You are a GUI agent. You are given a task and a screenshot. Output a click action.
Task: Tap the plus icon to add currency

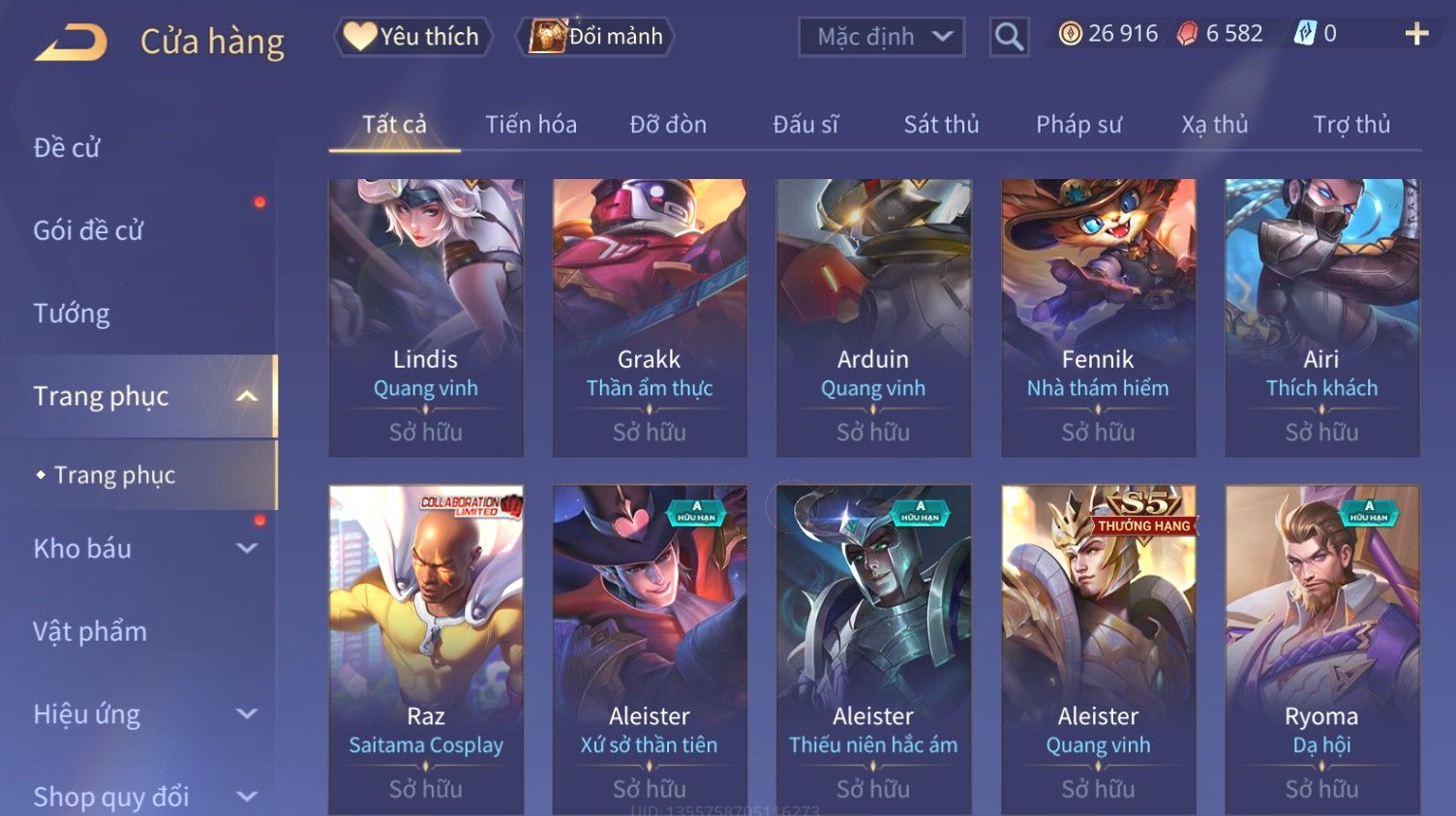pos(1416,34)
